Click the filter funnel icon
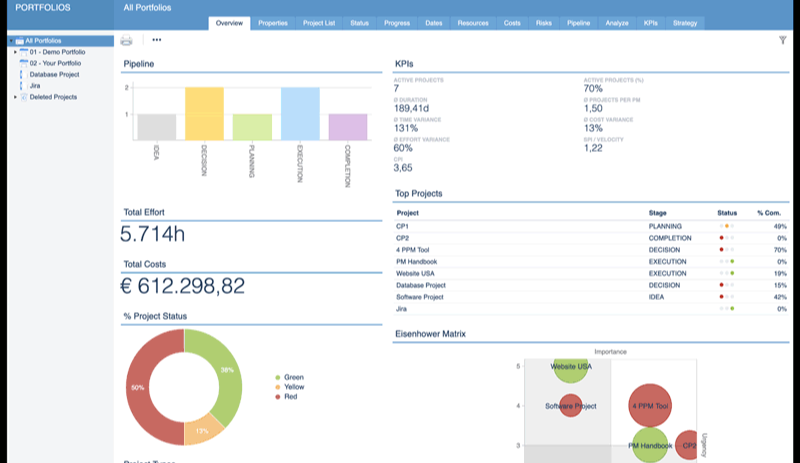This screenshot has height=463, width=800. tap(782, 40)
